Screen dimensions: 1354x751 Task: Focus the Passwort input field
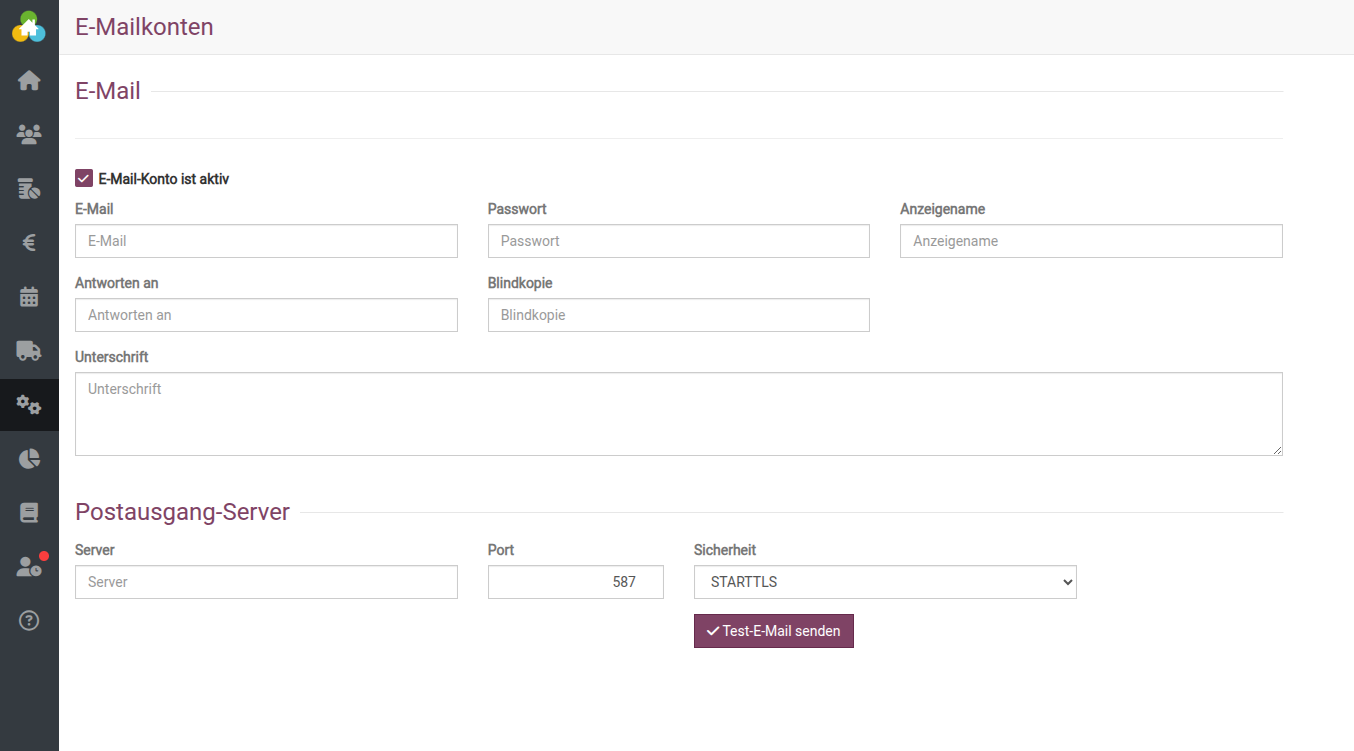pyautogui.click(x=678, y=241)
